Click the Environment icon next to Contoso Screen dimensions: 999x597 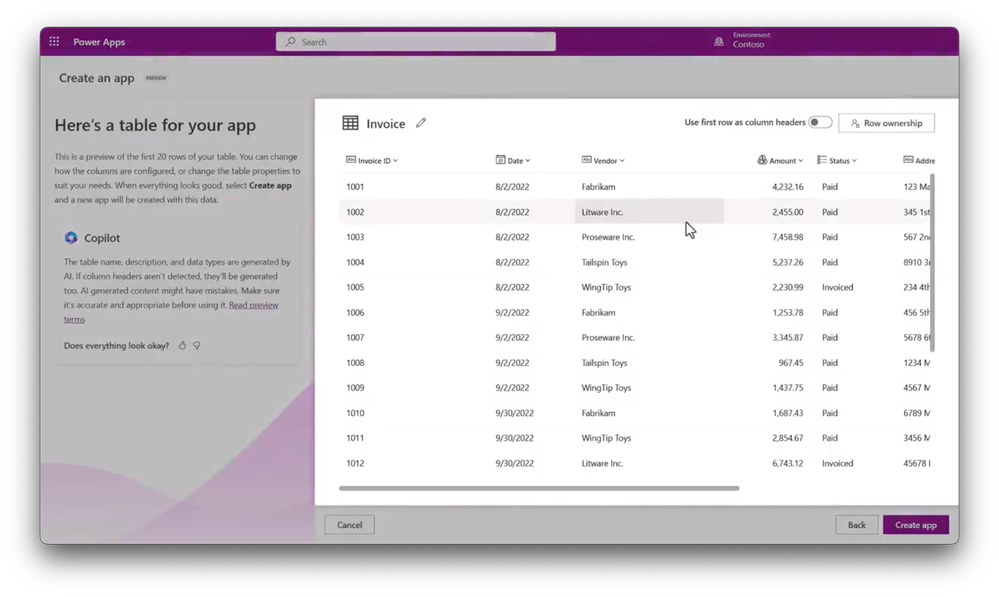click(x=719, y=41)
